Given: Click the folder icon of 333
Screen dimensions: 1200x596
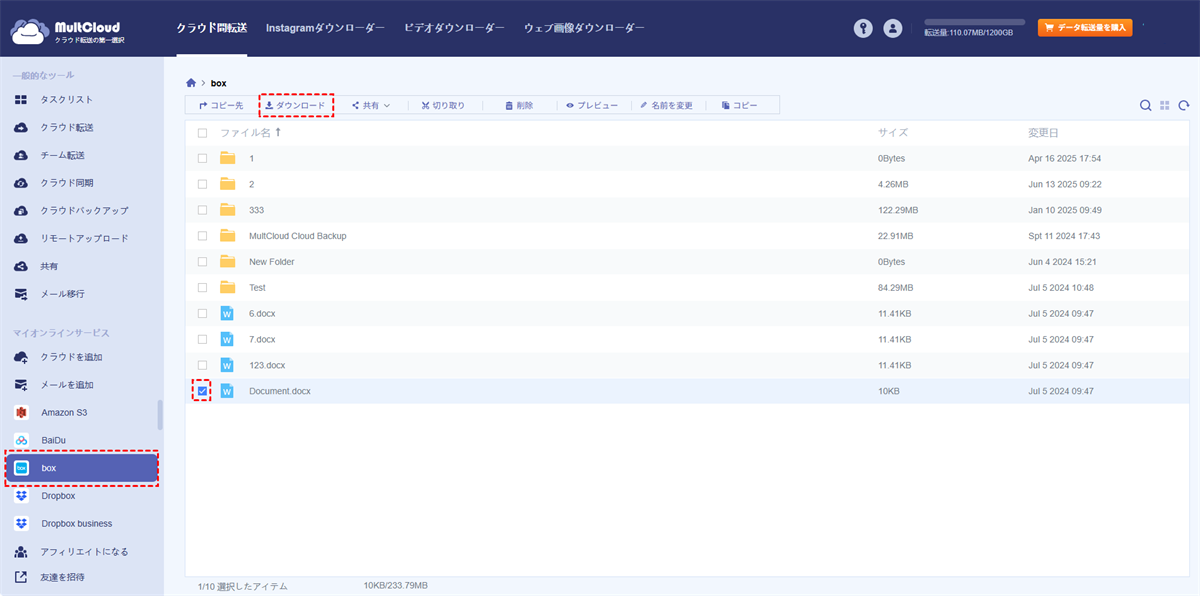Looking at the screenshot, I should coord(227,210).
